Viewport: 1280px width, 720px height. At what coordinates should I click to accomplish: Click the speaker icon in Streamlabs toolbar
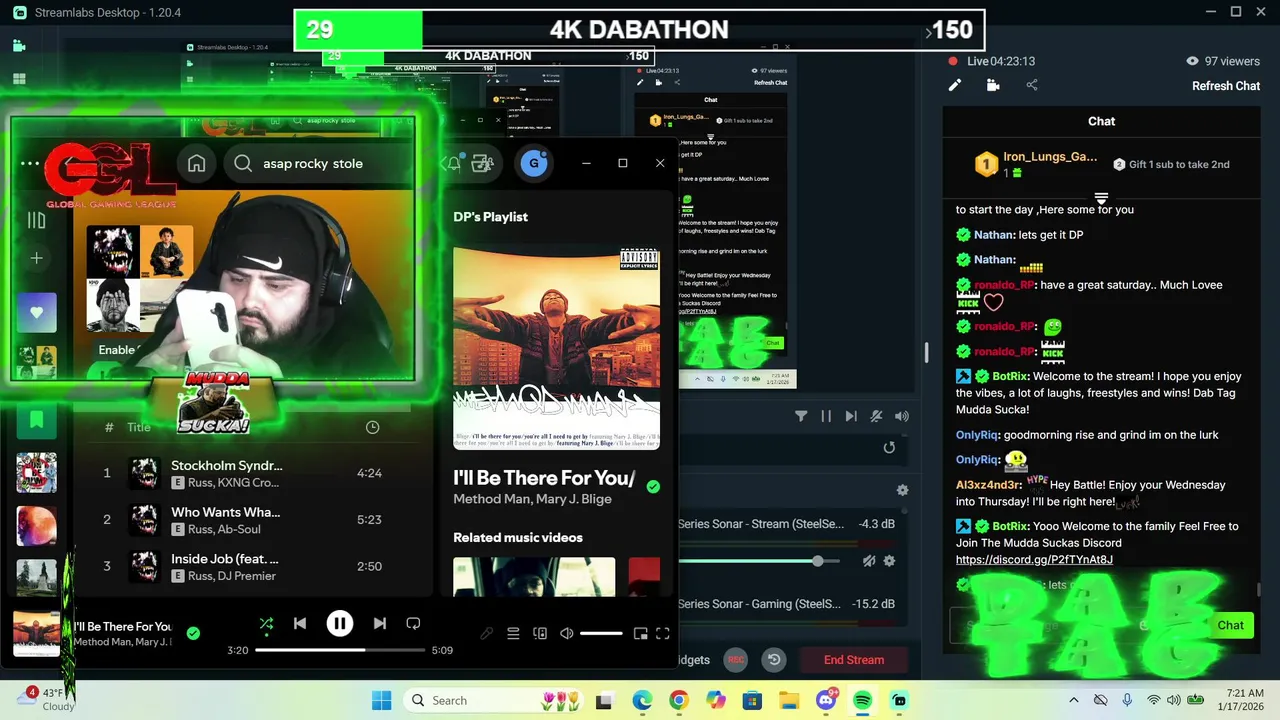point(902,416)
